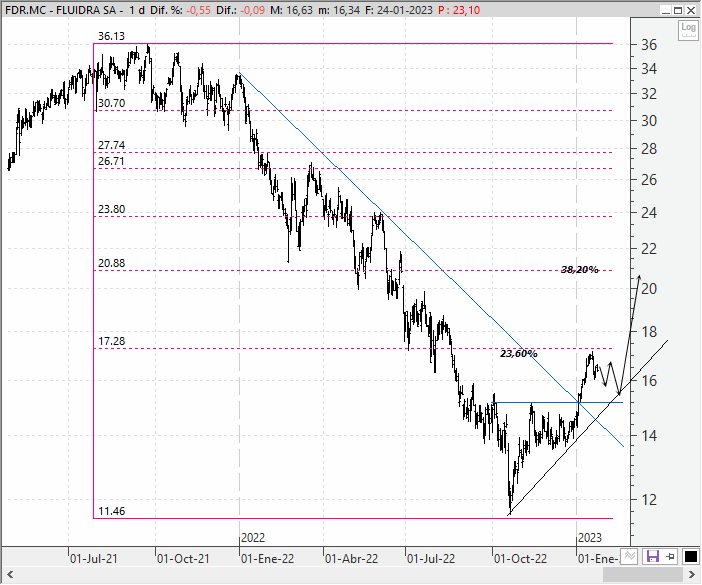Click the Dif. % -0,55 value

(198, 10)
